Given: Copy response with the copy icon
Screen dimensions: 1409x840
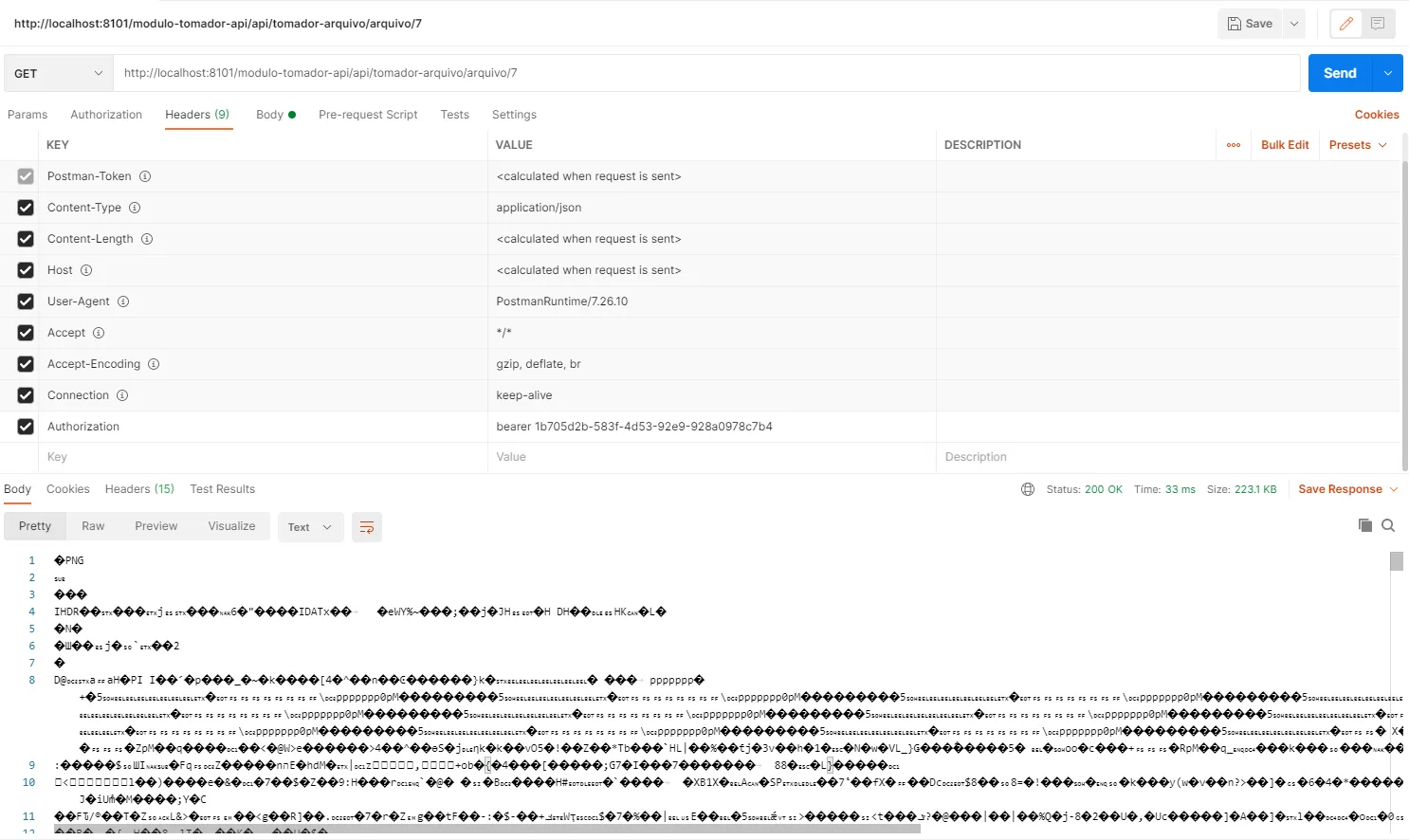Looking at the screenshot, I should [1364, 525].
